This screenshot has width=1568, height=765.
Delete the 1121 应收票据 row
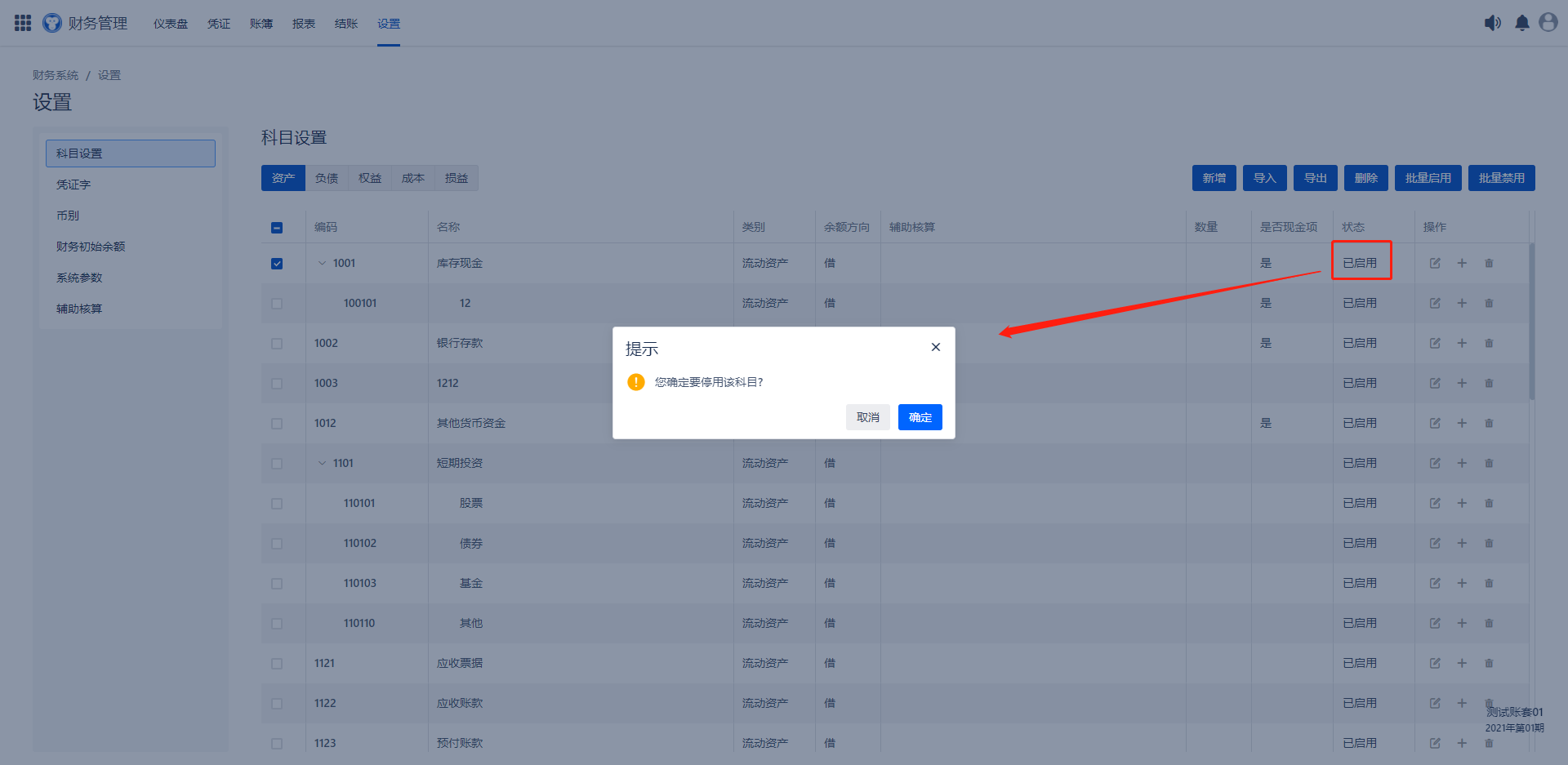pos(1489,663)
